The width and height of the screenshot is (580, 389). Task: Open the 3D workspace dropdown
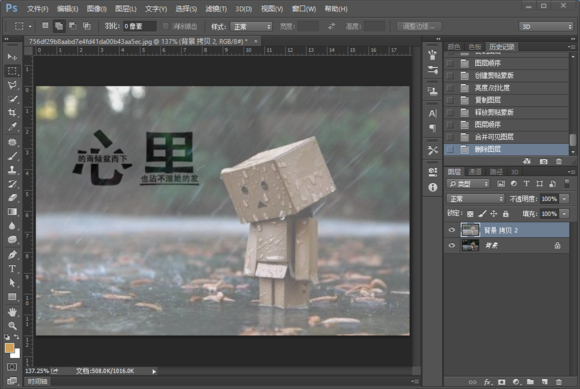coord(546,27)
